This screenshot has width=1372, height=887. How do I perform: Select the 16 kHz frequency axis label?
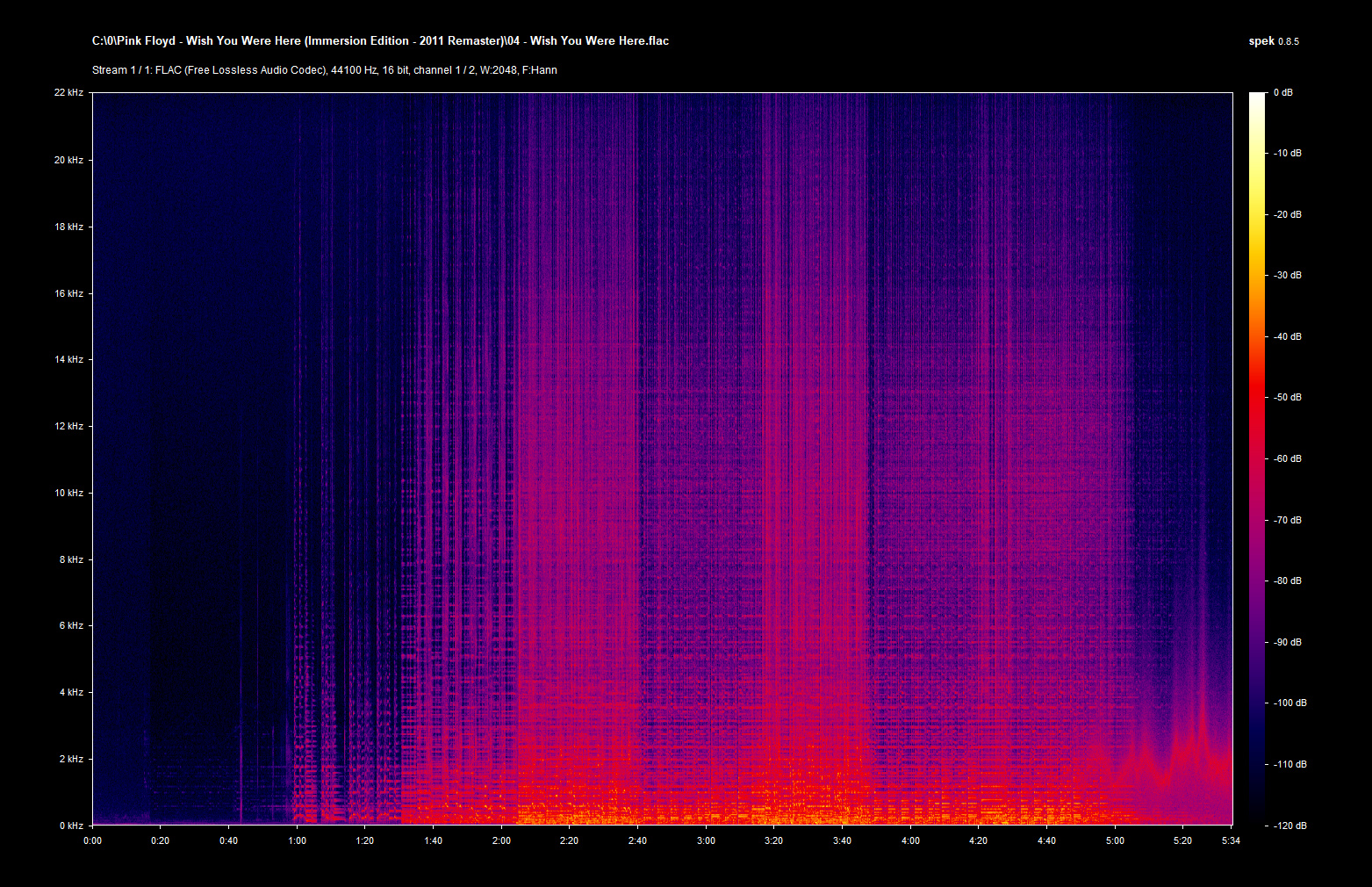(x=68, y=293)
